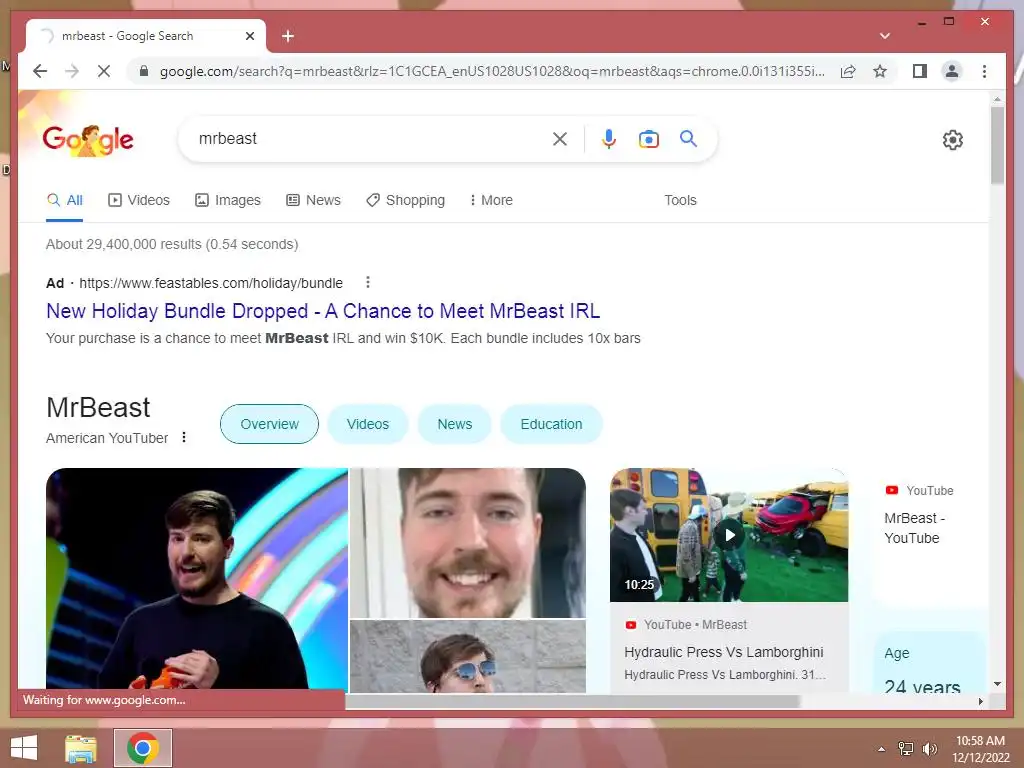Screen dimensions: 1024x768
Task: Select the Education chip
Action: coord(551,424)
